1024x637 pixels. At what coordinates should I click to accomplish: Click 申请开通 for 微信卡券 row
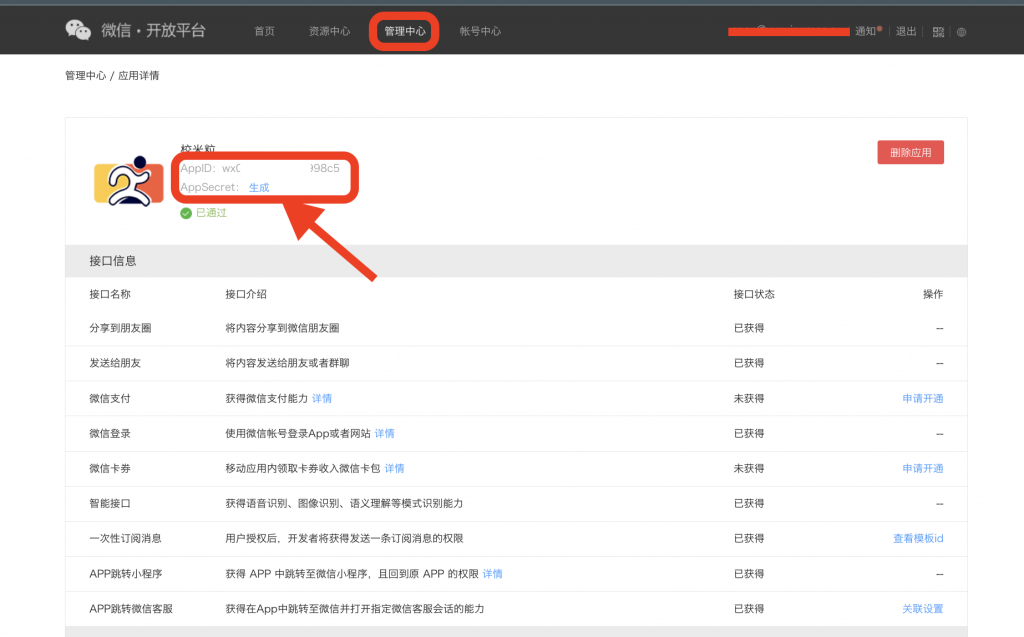[922, 468]
